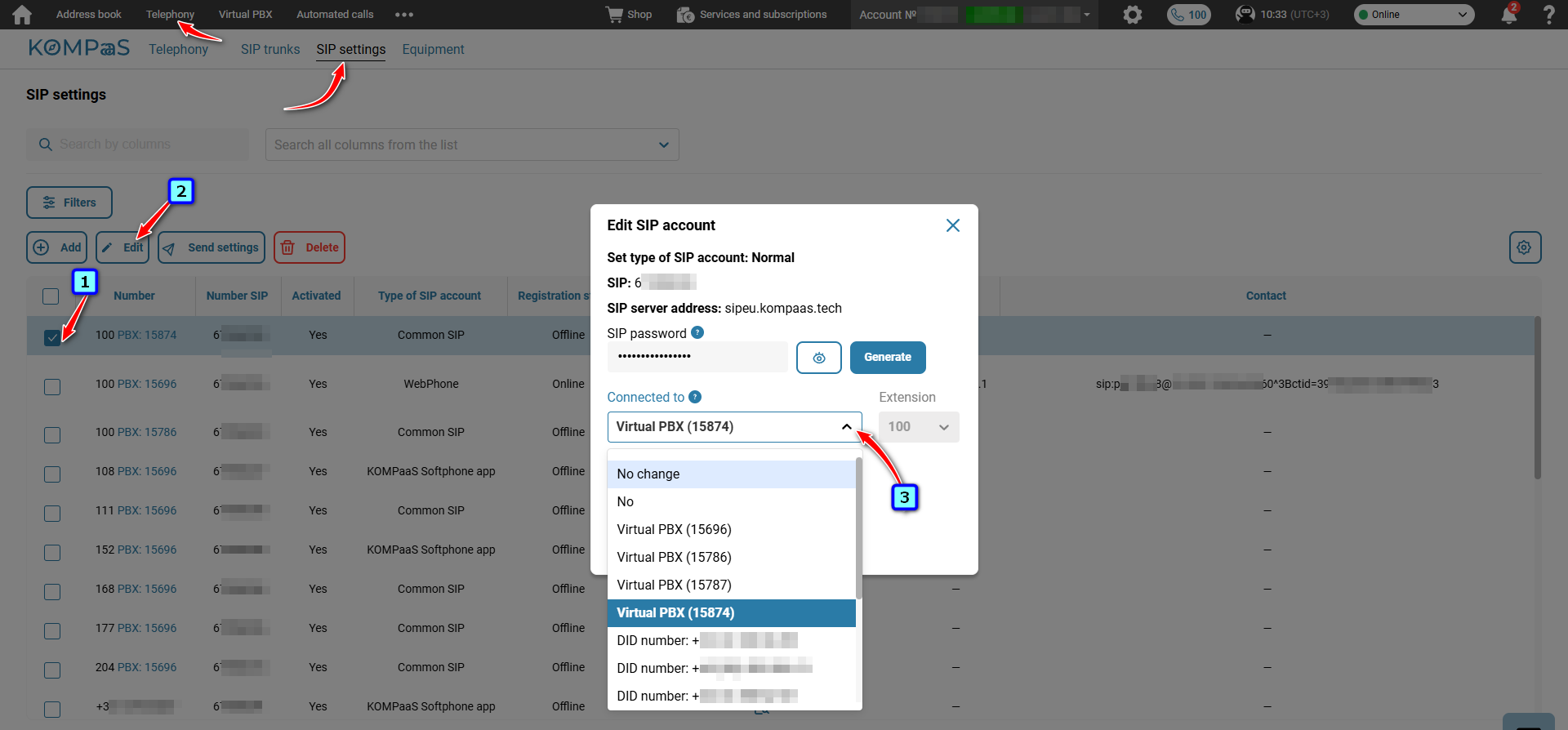Click the Add button

56,247
